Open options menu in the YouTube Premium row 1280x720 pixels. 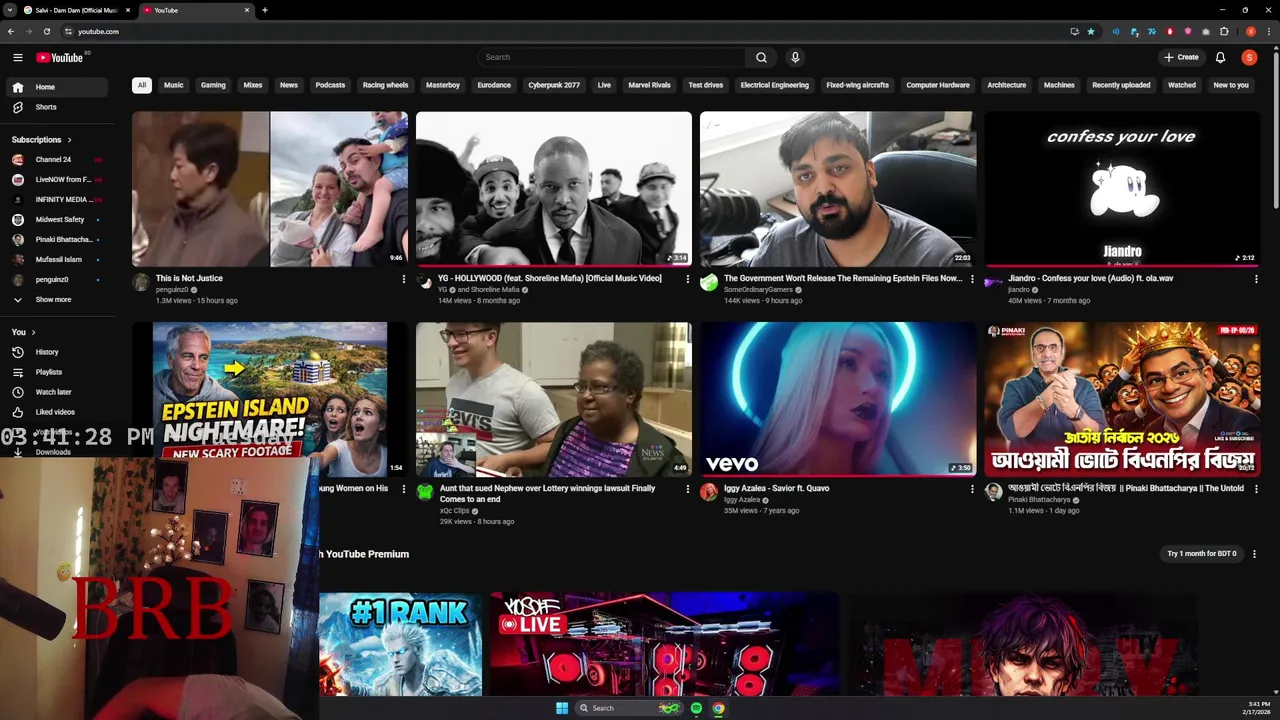(1254, 554)
